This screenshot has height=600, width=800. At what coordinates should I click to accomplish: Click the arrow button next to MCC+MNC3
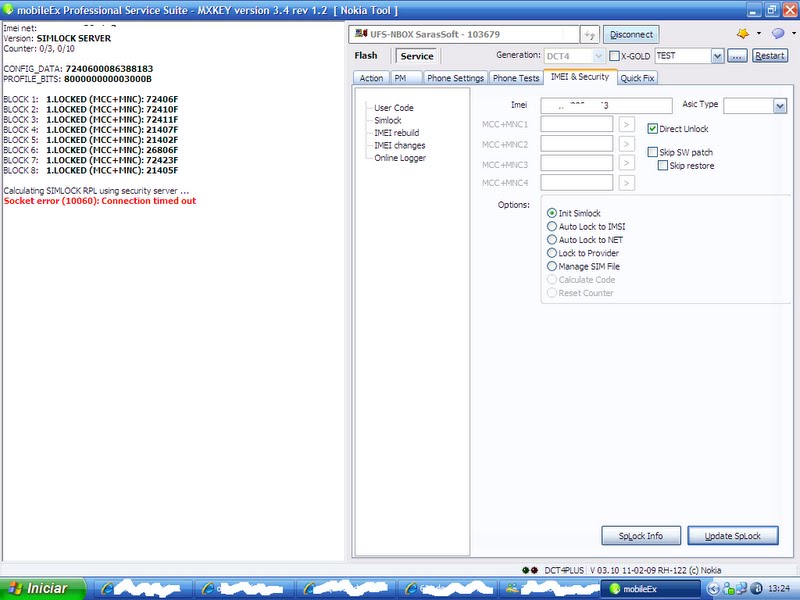(x=627, y=163)
